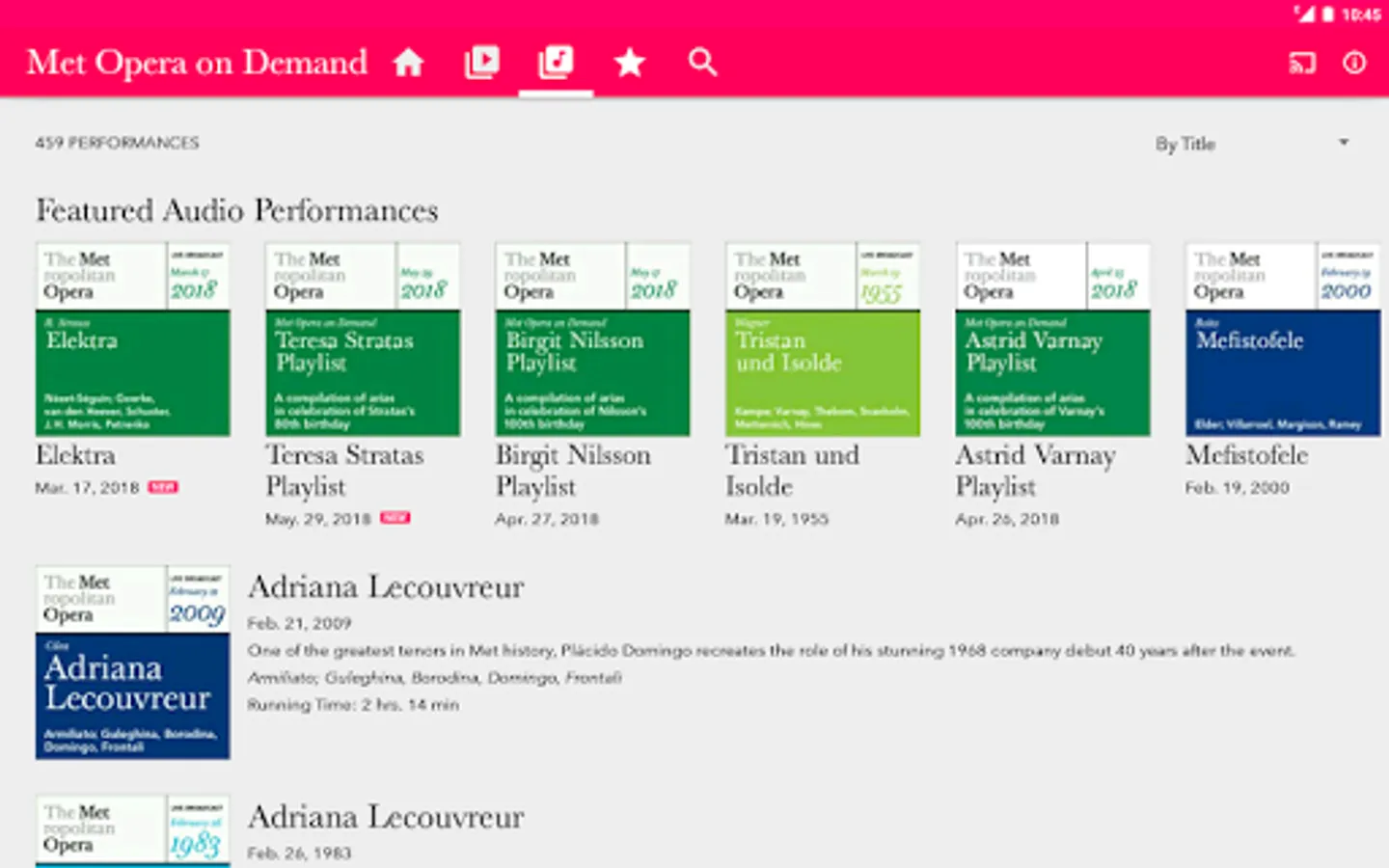
Task: Click the Featured Audio Performances heading
Action: click(237, 210)
